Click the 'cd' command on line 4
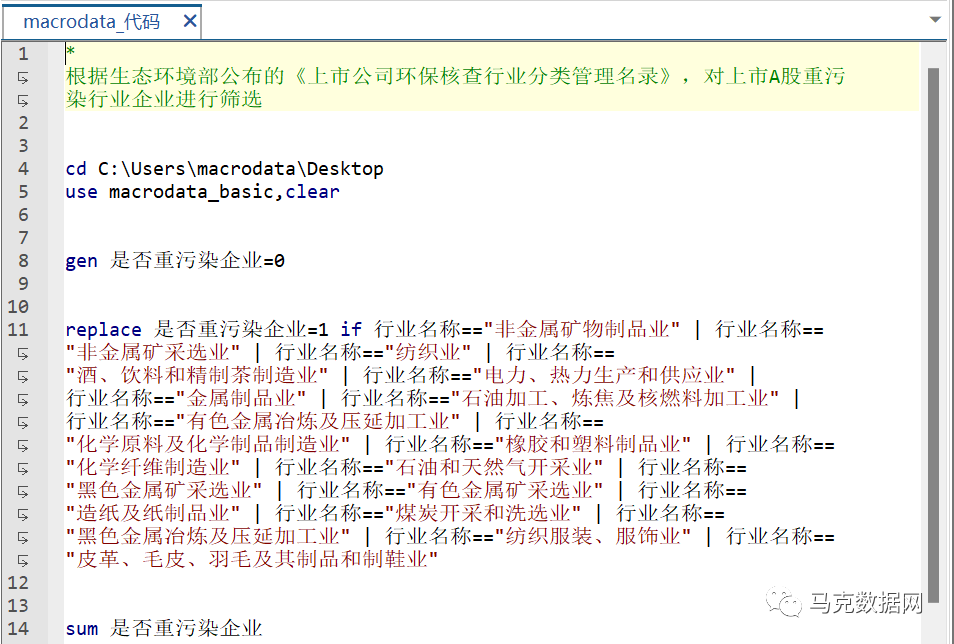The width and height of the screenshot is (954, 644). [76, 169]
